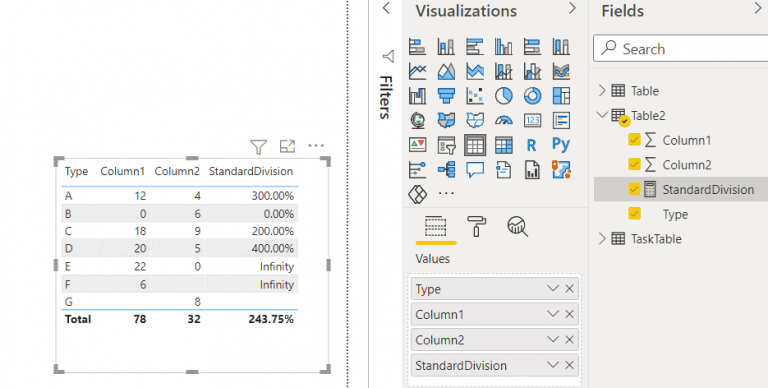Select the 100% stacked bar chart visual
768x388 pixels.
(x=532, y=47)
